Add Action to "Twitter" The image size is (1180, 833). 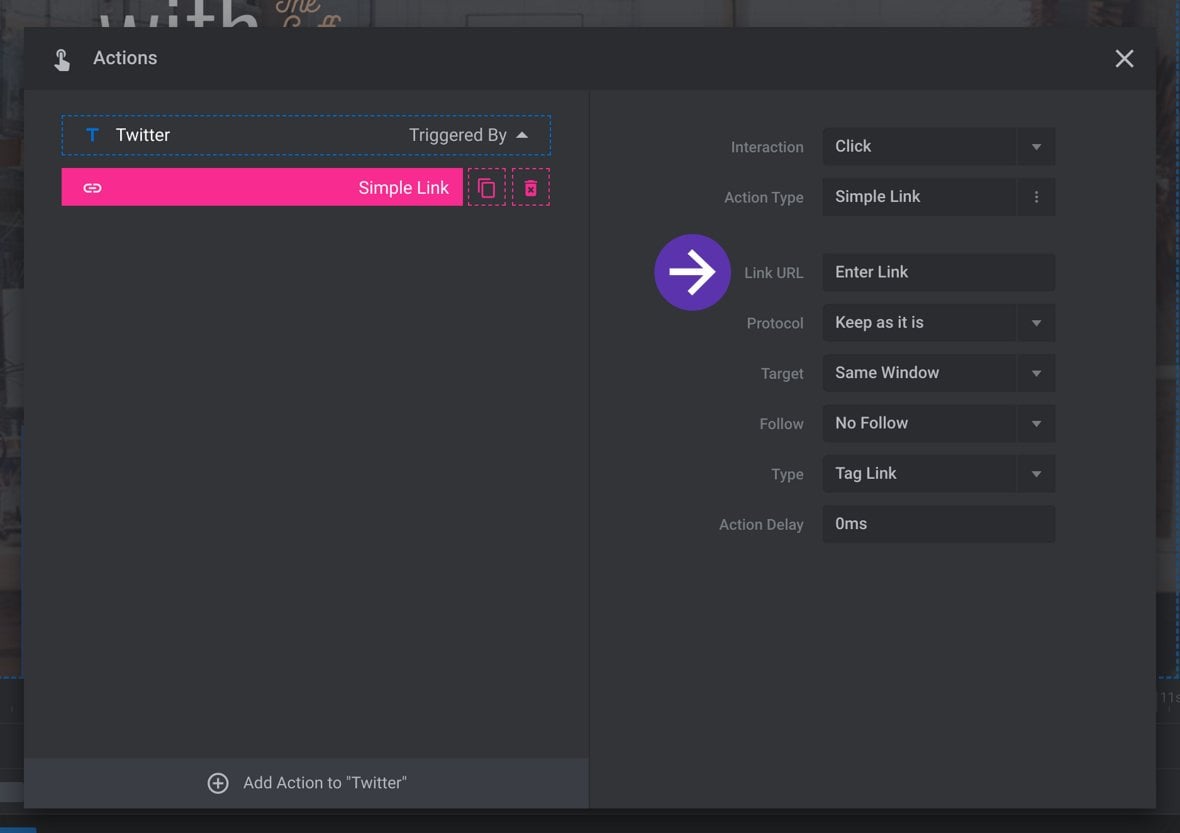(306, 783)
